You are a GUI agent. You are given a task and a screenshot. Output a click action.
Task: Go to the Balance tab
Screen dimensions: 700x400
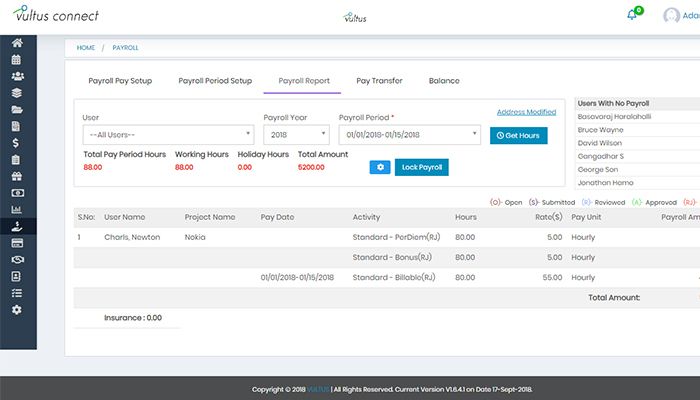point(444,80)
